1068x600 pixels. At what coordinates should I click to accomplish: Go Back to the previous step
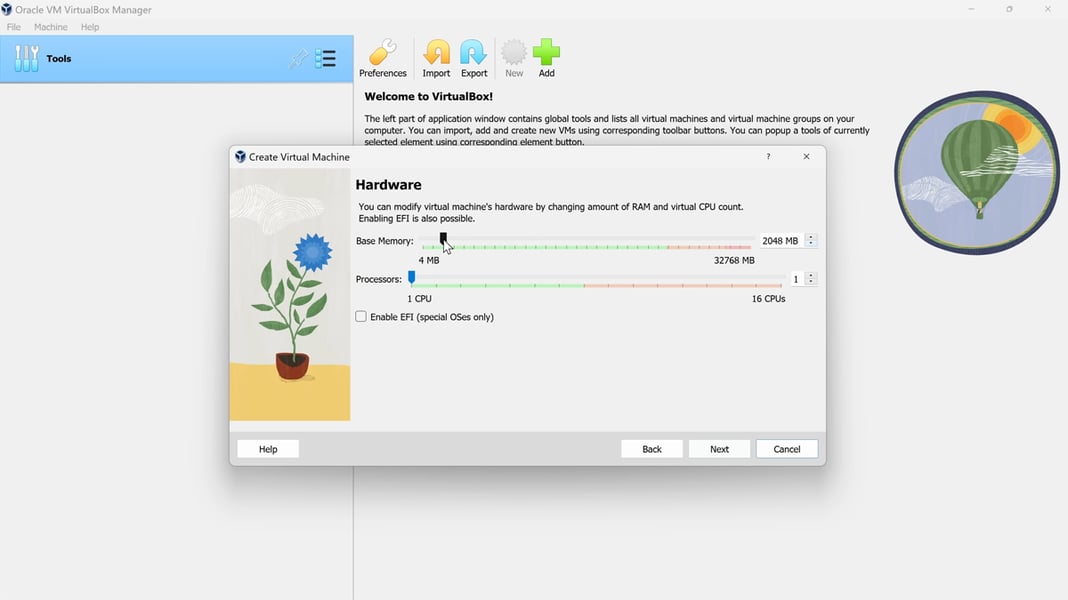[x=652, y=448]
